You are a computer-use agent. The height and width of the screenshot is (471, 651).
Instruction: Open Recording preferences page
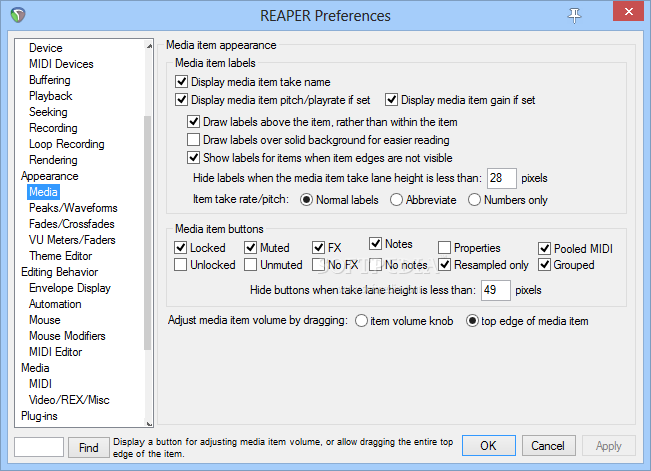[53, 128]
